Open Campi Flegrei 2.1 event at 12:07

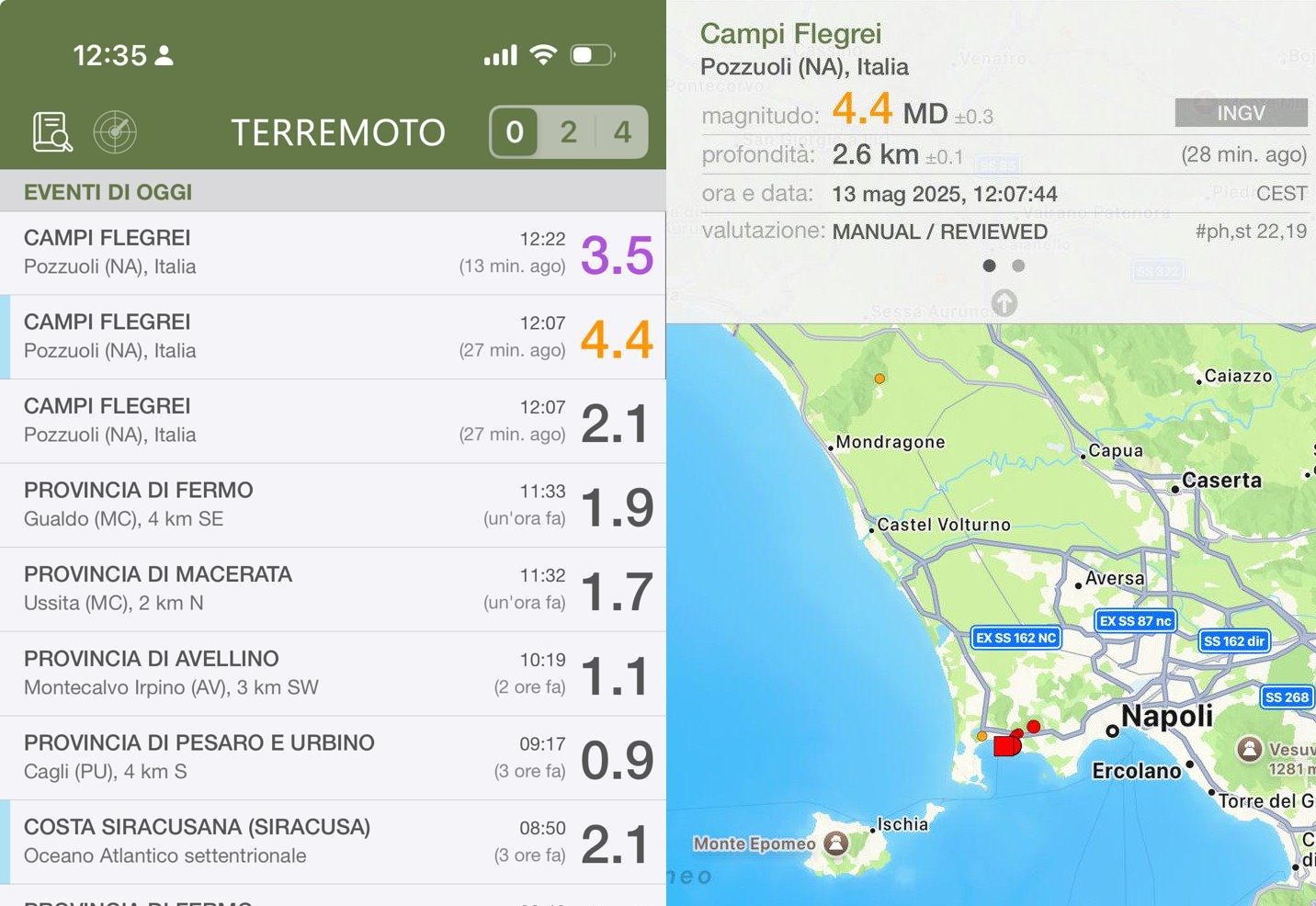coord(333,422)
